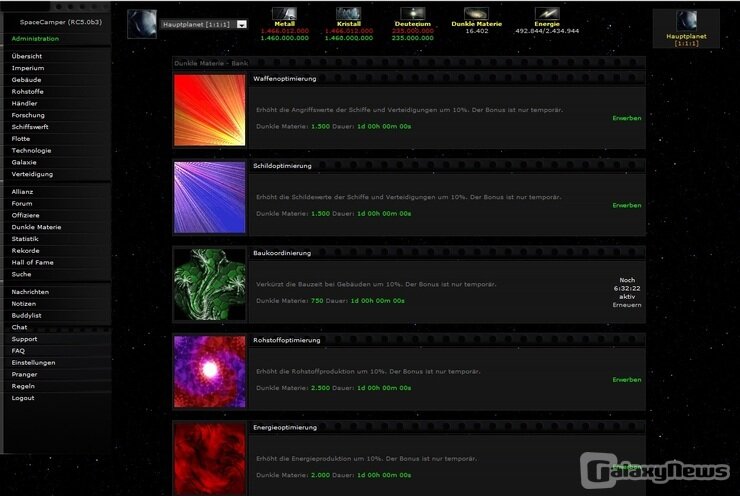The image size is (740, 496).
Task: Go to Forschung in the left menu
Action: tap(28, 115)
